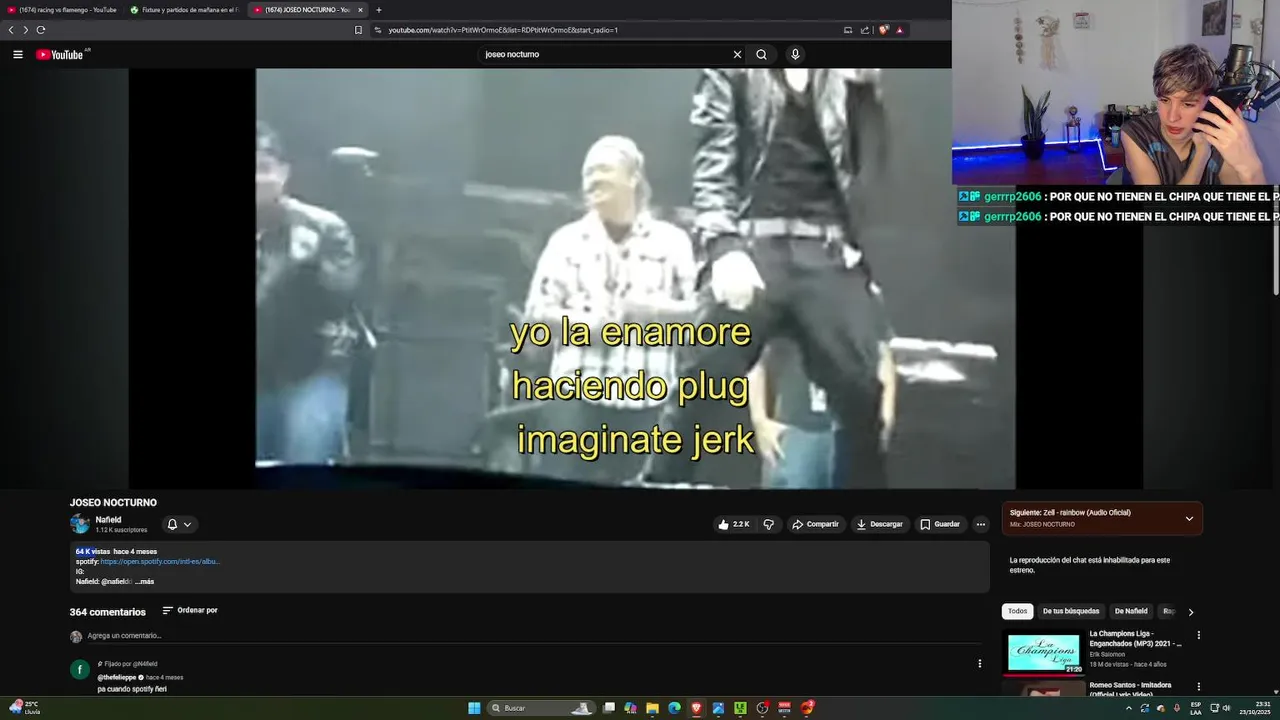Image resolution: width=1280 pixels, height=720 pixels.
Task: Open the Brave Shields lion icon
Action: click(884, 30)
